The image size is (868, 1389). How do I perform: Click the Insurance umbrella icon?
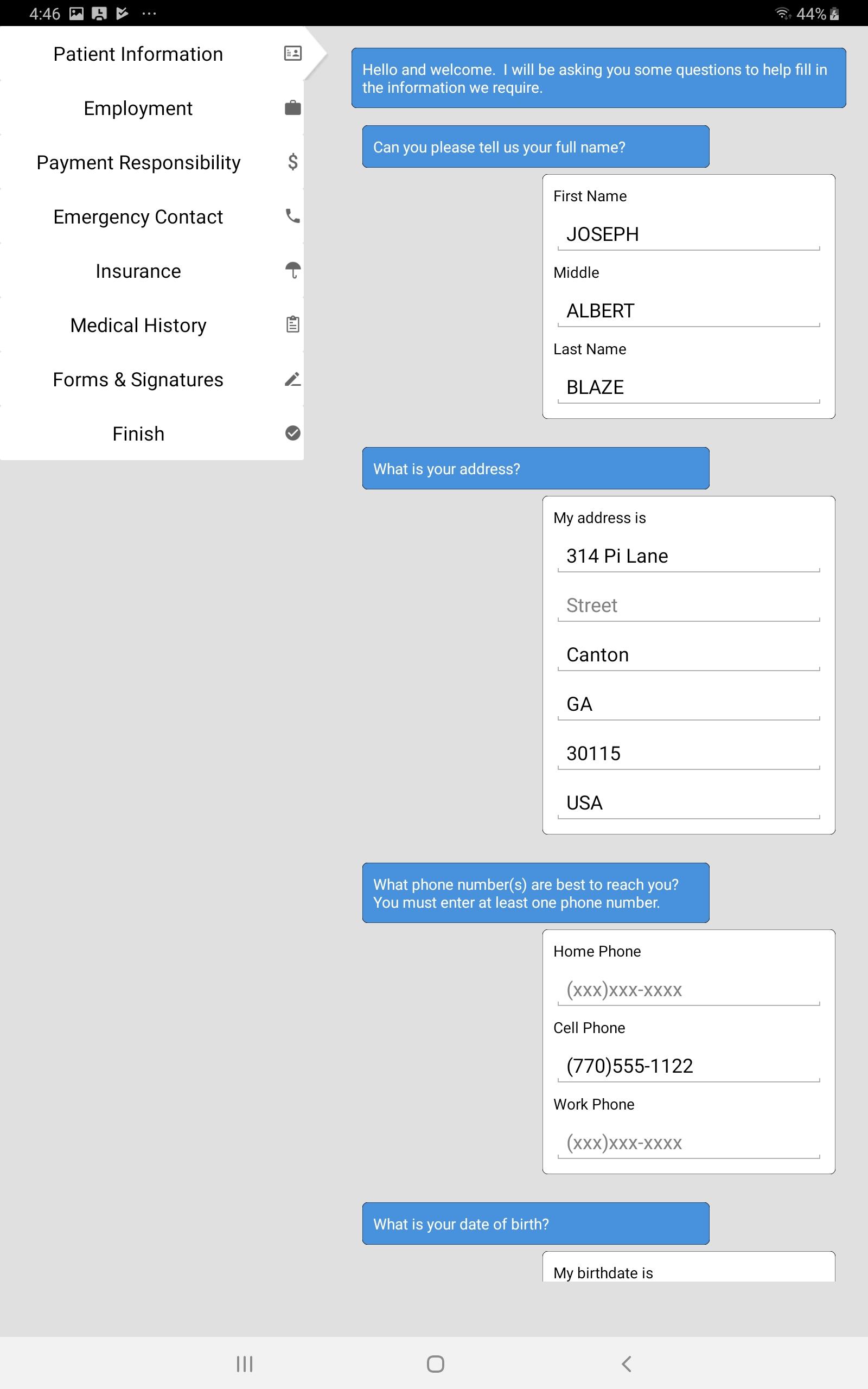pyautogui.click(x=293, y=270)
